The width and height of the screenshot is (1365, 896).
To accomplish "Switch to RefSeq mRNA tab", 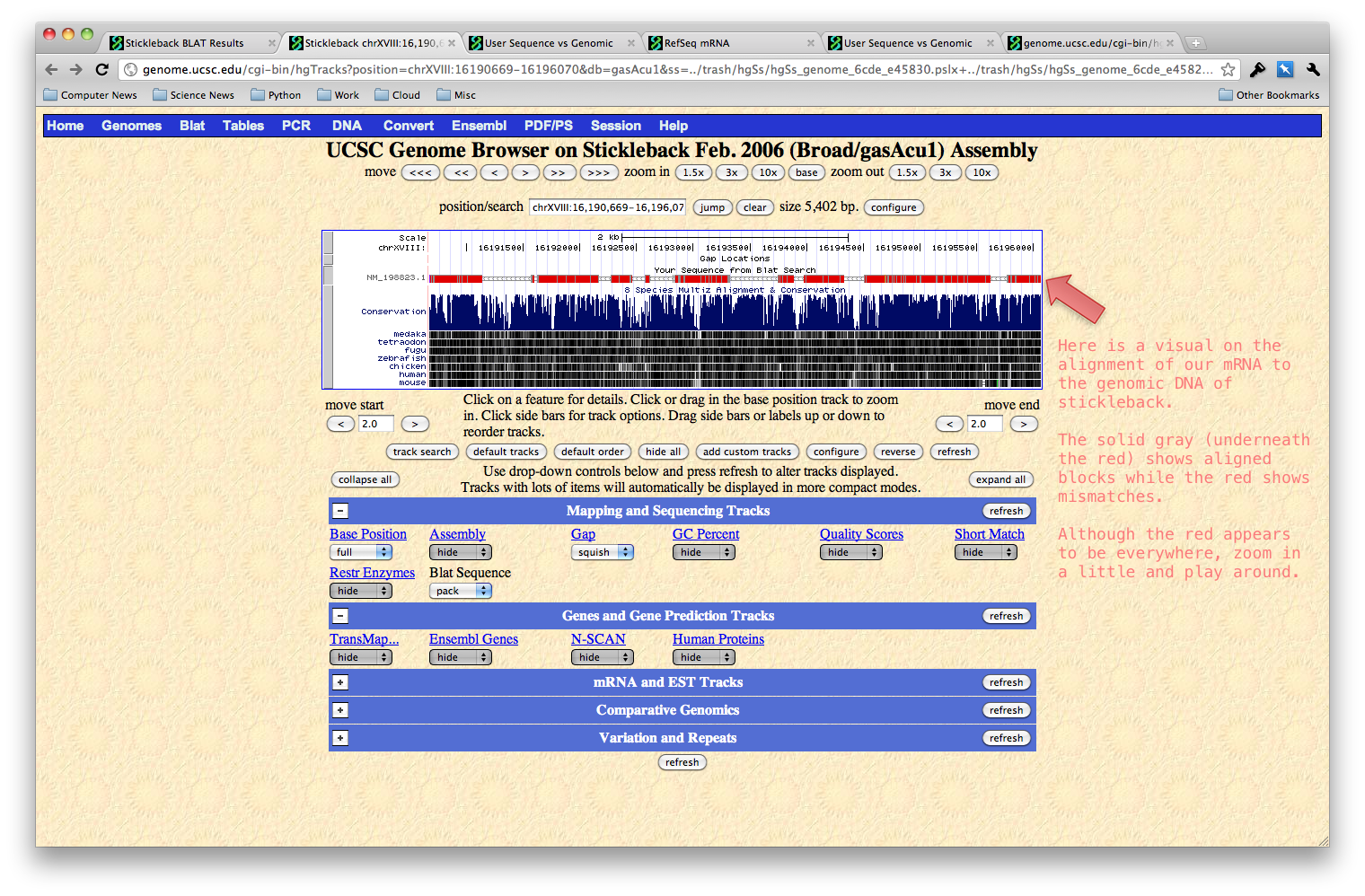I will [x=727, y=43].
